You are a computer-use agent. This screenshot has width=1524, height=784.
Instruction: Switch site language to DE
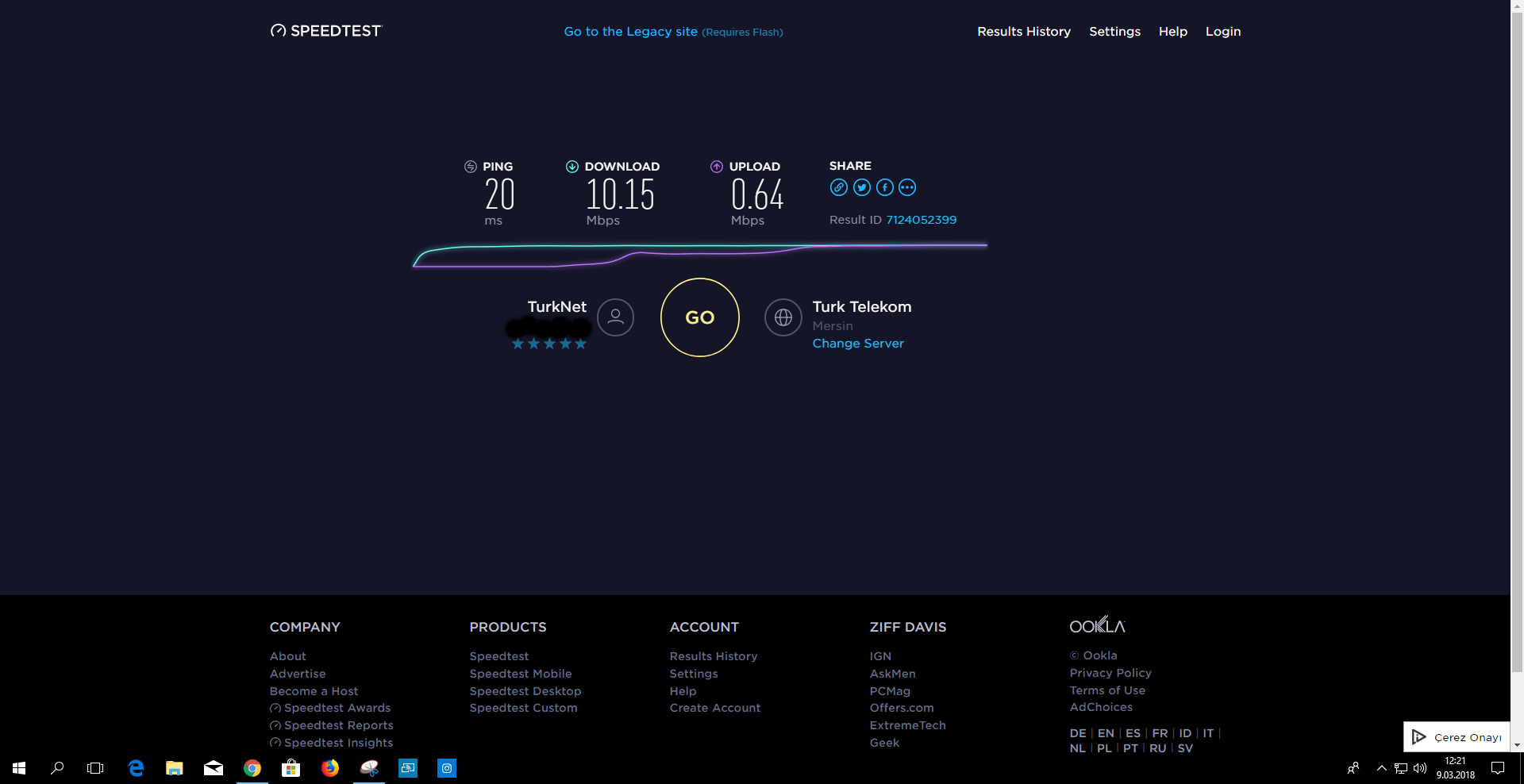1078,733
